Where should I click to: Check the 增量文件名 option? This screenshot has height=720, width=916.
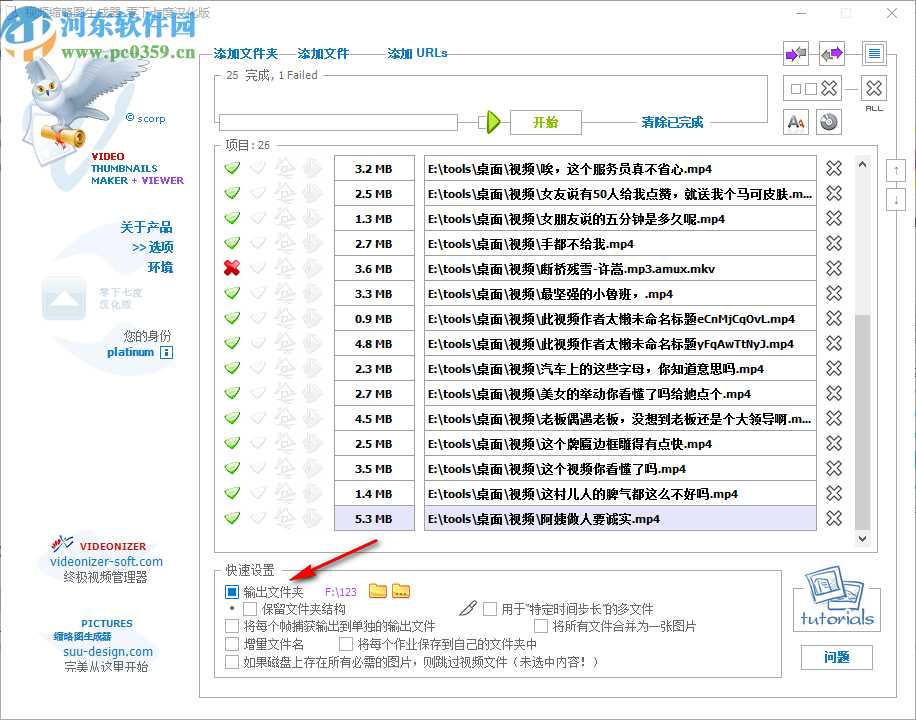(x=232, y=643)
